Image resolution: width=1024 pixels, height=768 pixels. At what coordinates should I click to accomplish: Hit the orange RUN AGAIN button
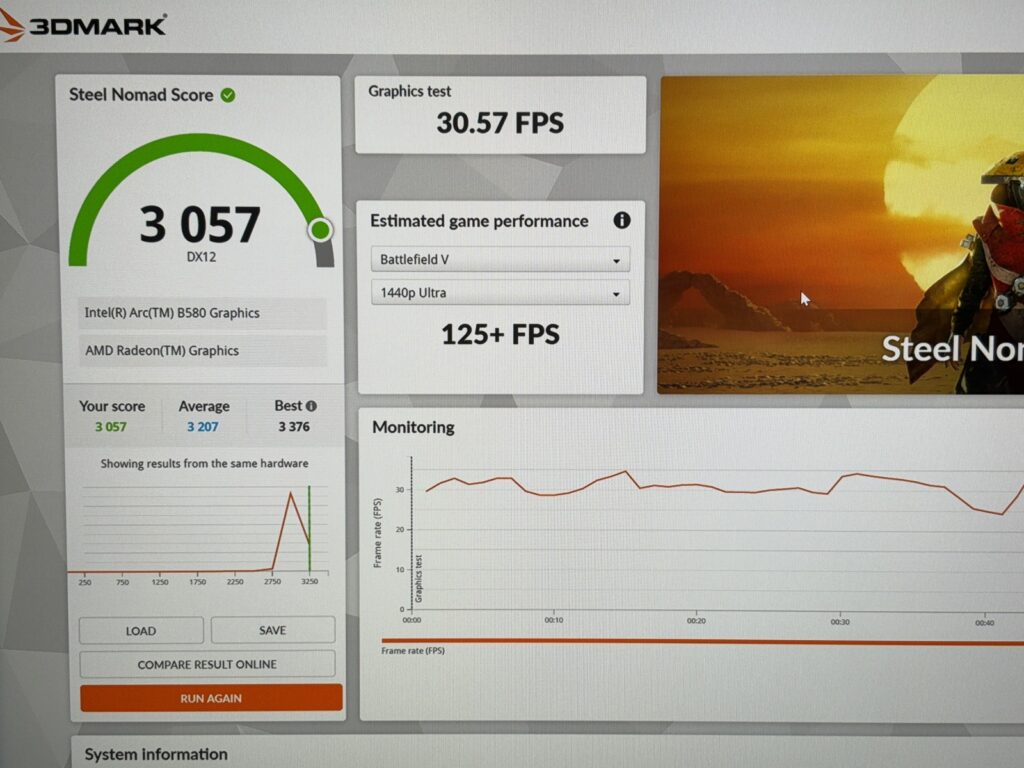tap(211, 698)
